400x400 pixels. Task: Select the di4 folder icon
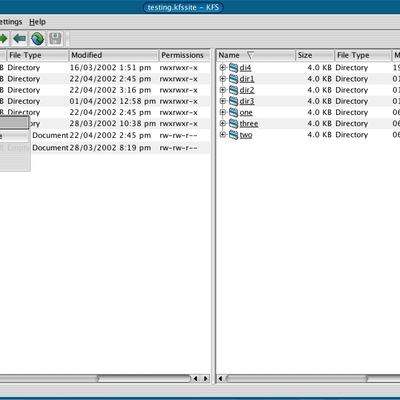(233, 68)
